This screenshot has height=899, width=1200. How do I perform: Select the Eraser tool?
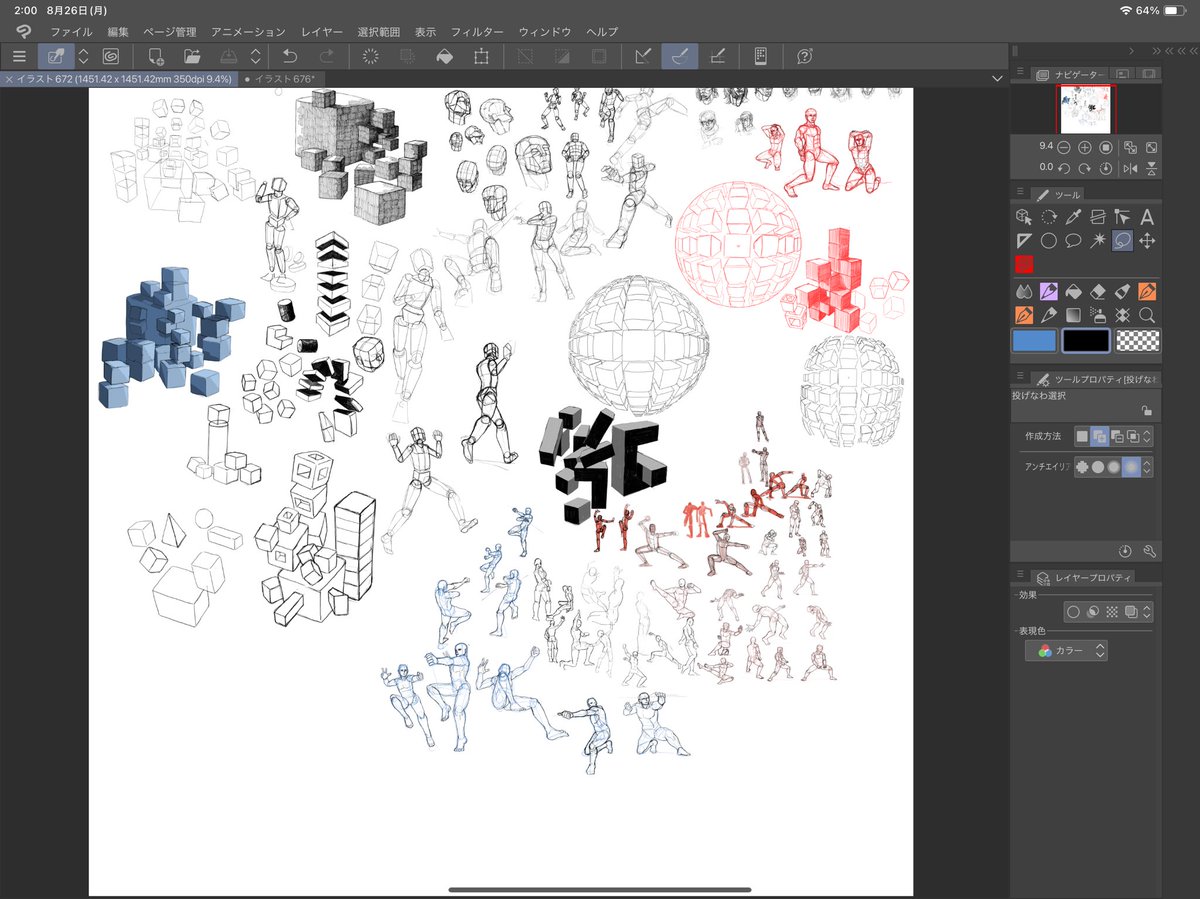1098,291
